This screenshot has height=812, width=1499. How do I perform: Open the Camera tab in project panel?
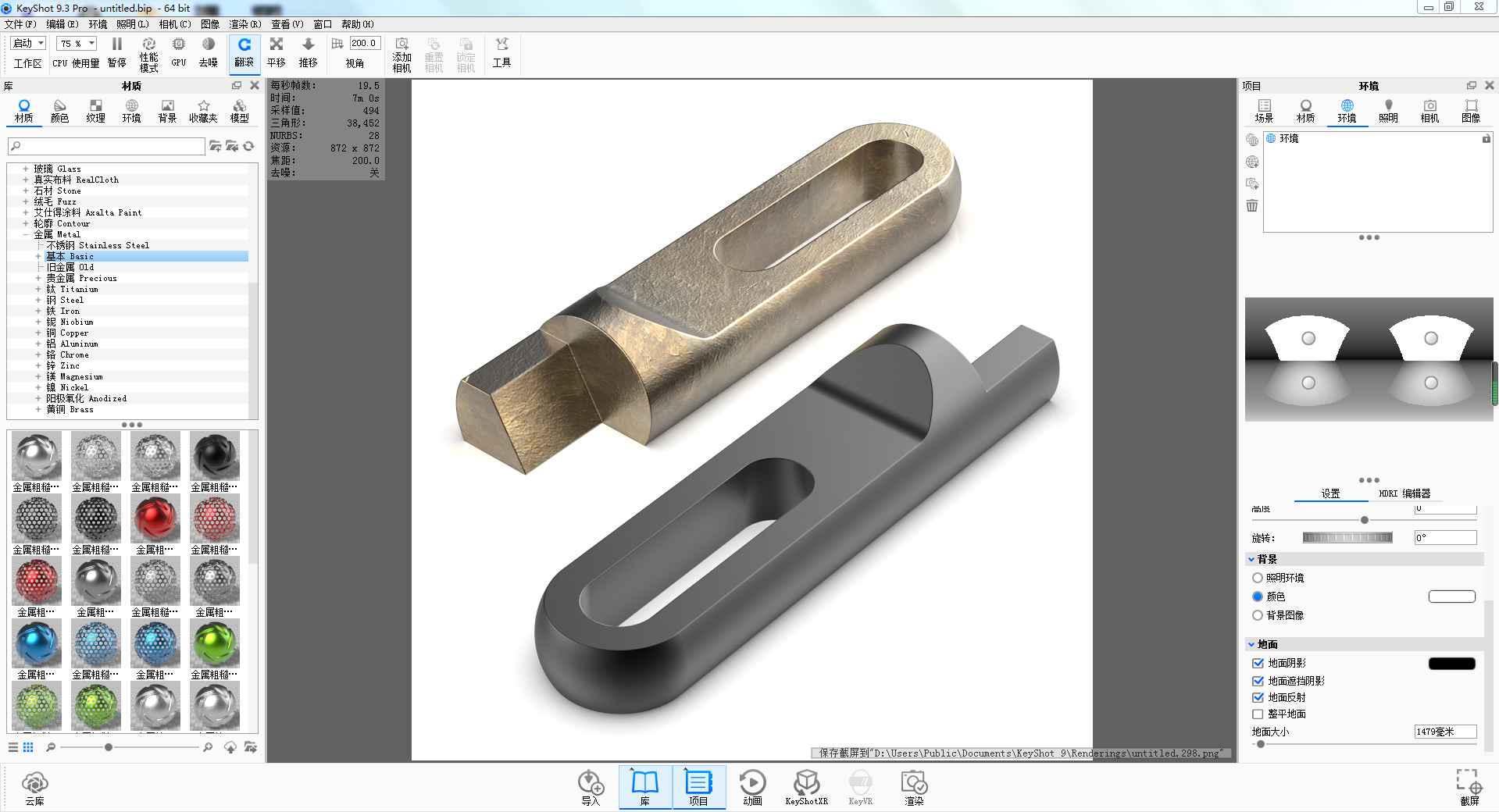click(1429, 112)
